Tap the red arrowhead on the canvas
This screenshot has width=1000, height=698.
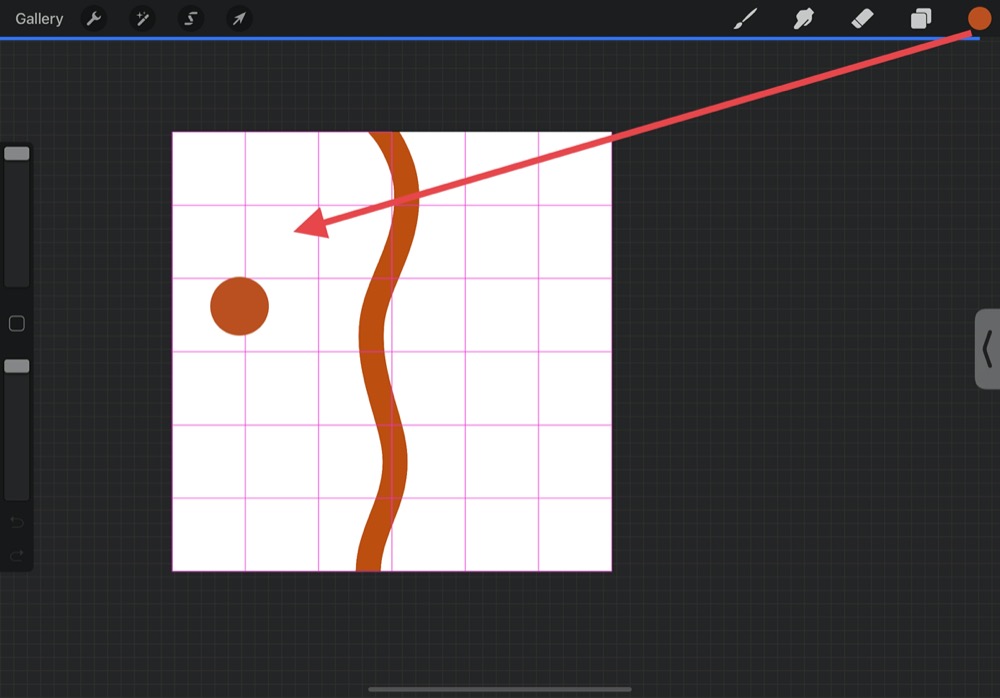tap(312, 225)
